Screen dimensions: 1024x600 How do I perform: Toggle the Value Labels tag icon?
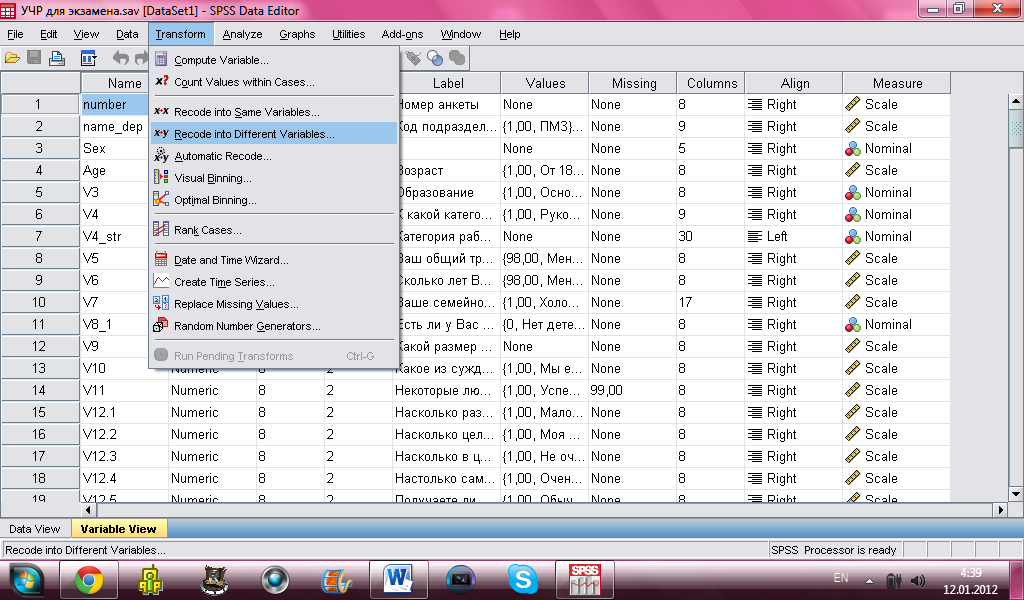click(x=413, y=58)
